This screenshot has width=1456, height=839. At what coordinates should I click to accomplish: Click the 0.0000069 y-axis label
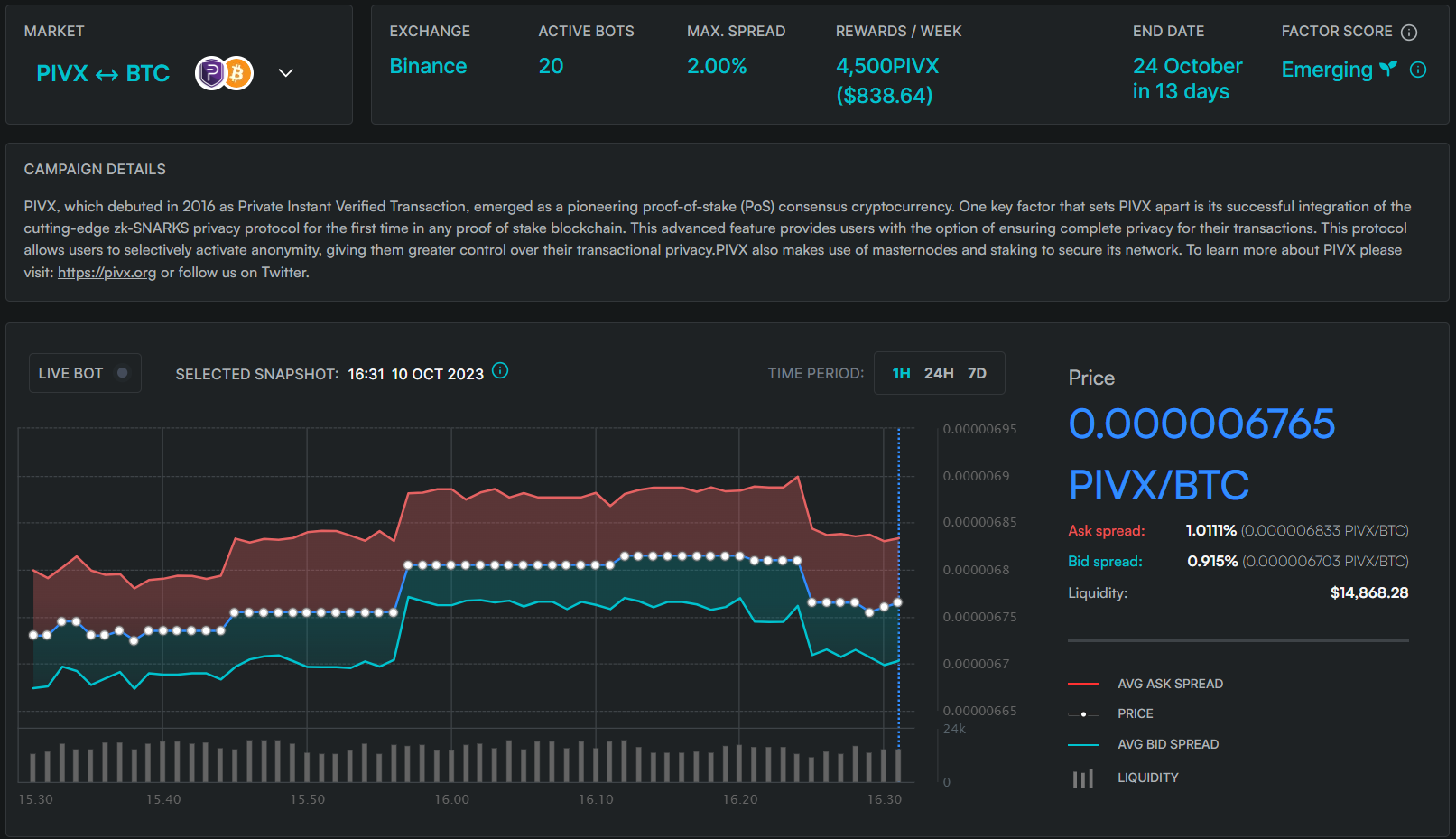(976, 476)
